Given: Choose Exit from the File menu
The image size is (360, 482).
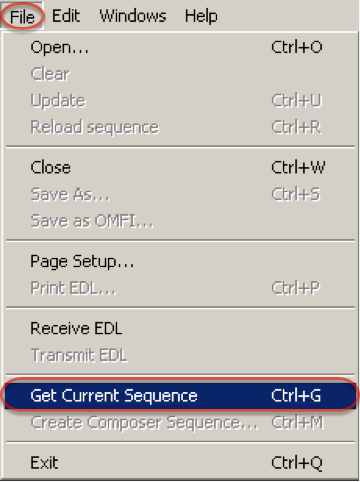Looking at the screenshot, I should tap(180, 463).
